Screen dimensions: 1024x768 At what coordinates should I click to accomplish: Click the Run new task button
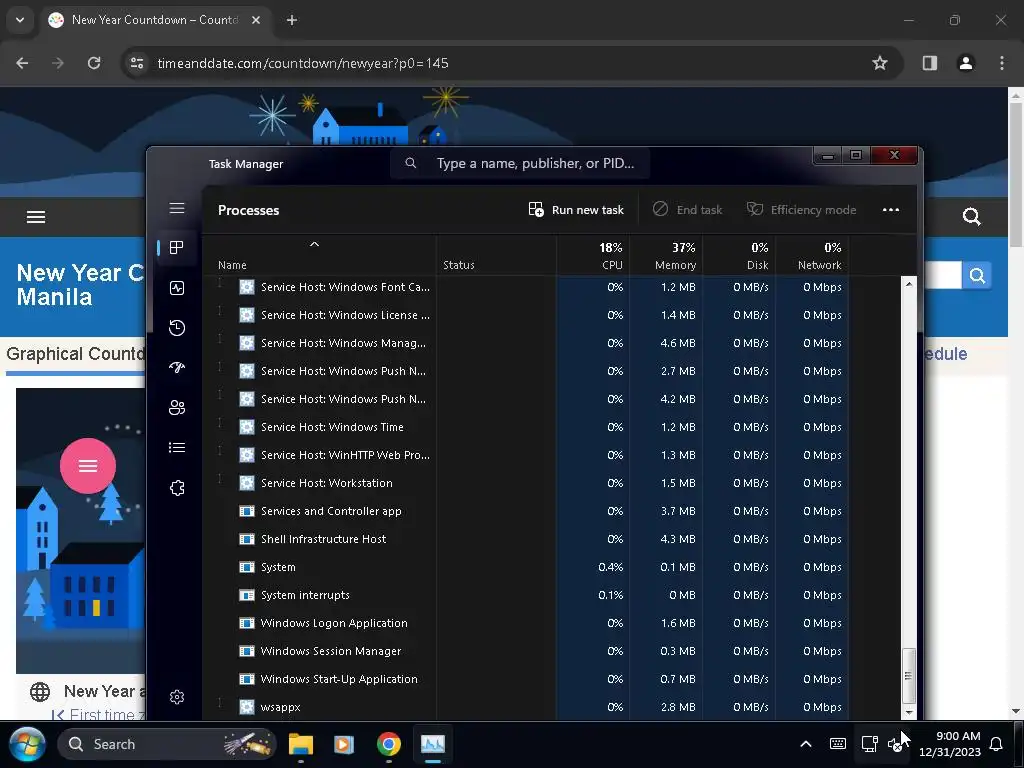[576, 210]
